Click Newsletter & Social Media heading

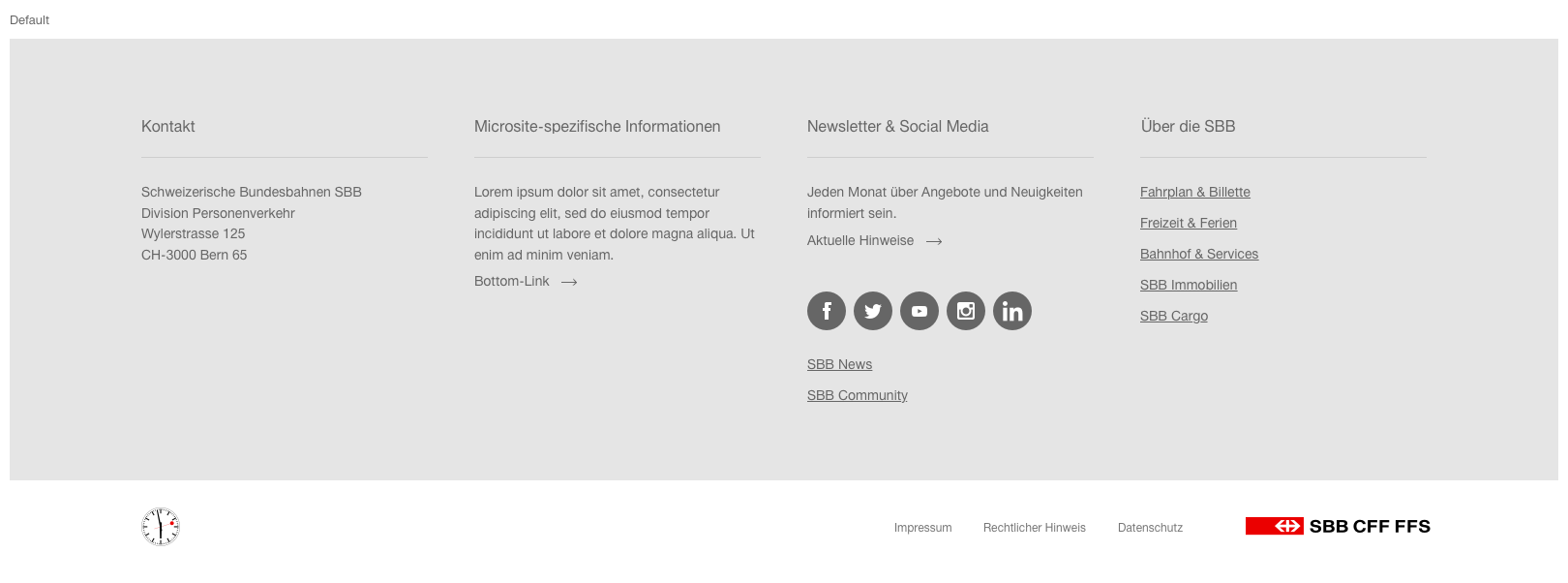coord(898,126)
